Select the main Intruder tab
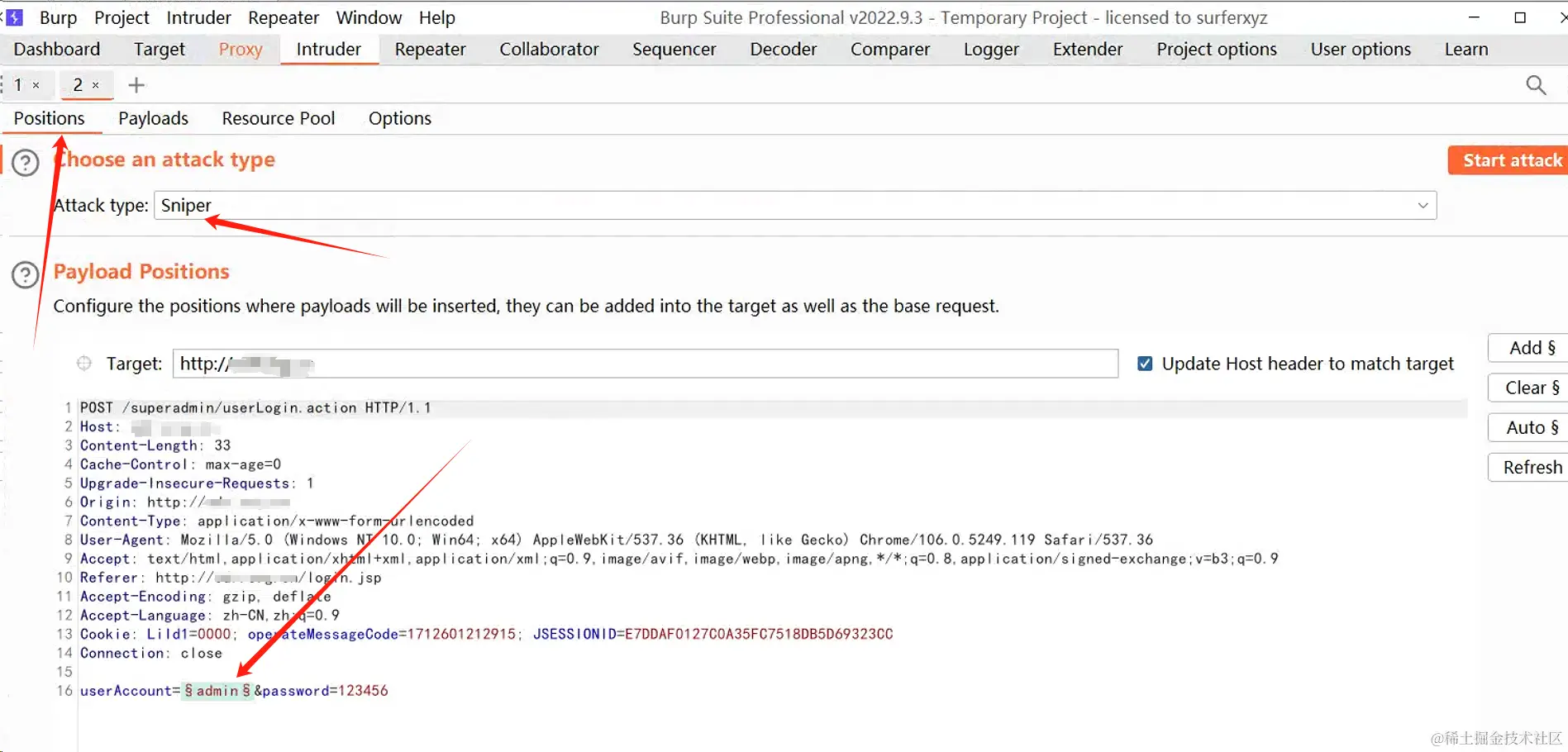Viewport: 1568px width, 752px height. 329,50
